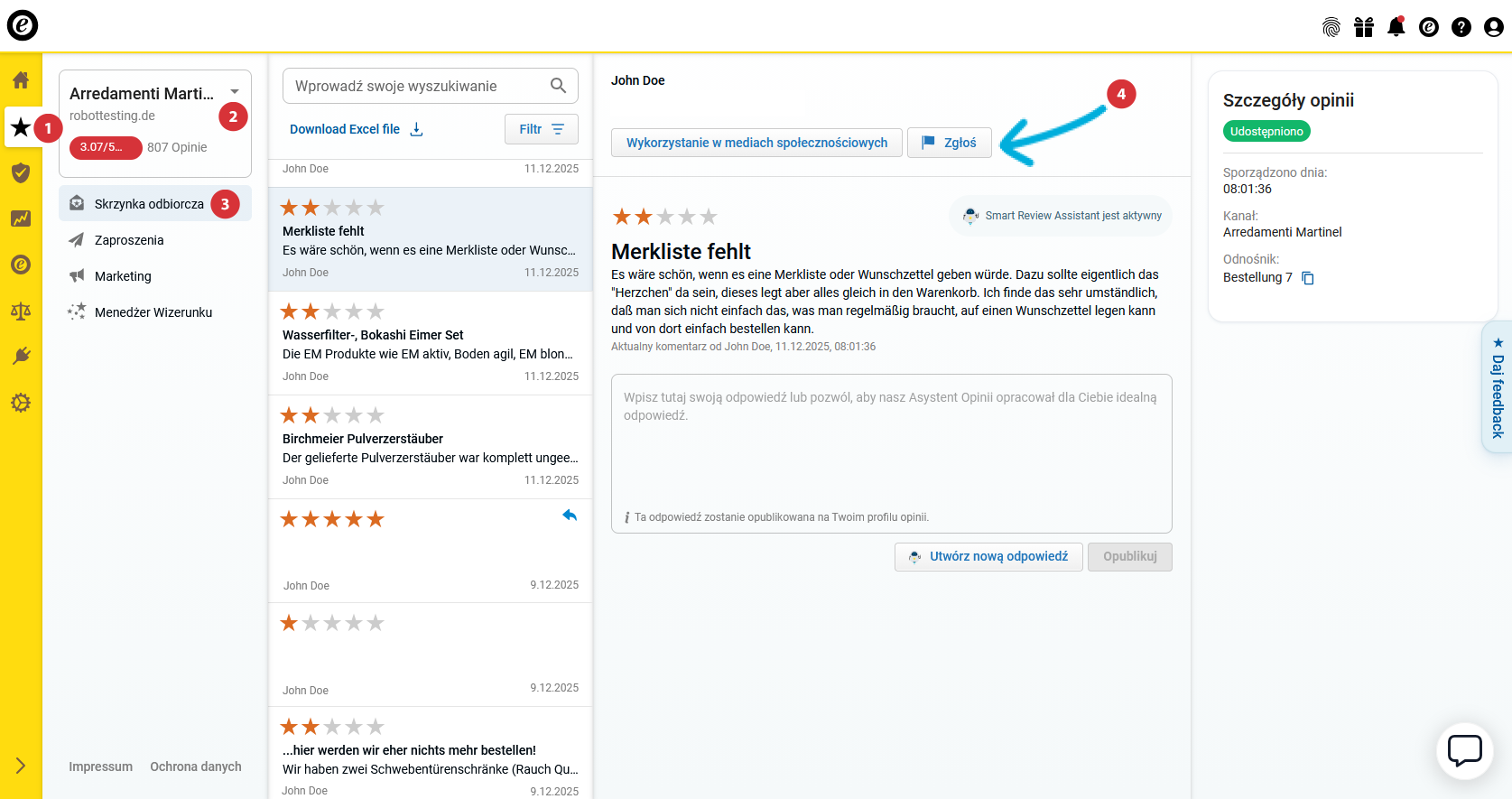Viewport: 1512px width, 799px height.
Task: Click Download Excel file link
Action: click(356, 129)
